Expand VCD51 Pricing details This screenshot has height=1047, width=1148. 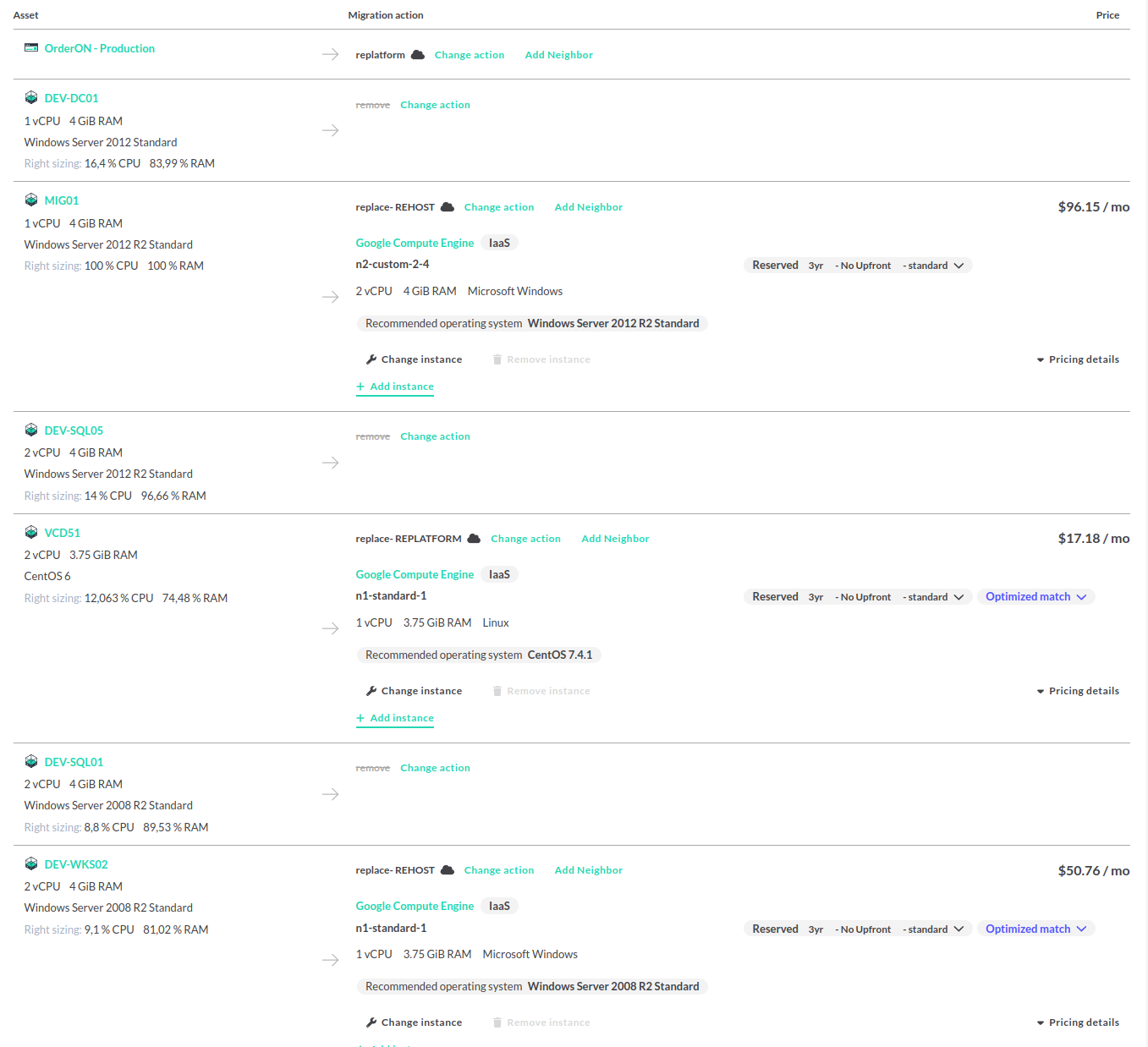pyautogui.click(x=1078, y=691)
